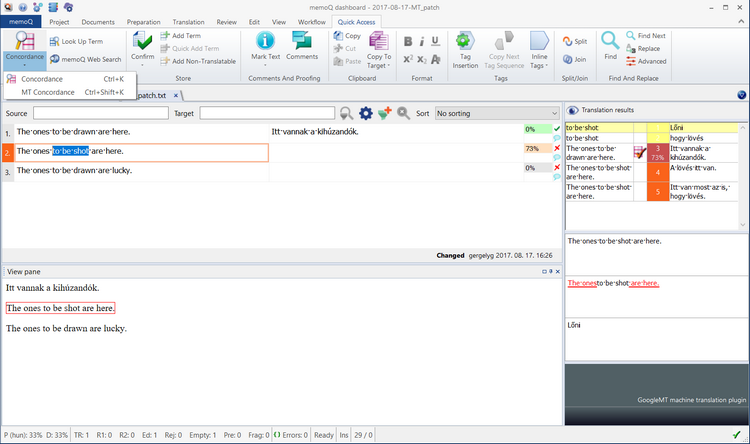Toggle Bold formatting

click(x=409, y=41)
